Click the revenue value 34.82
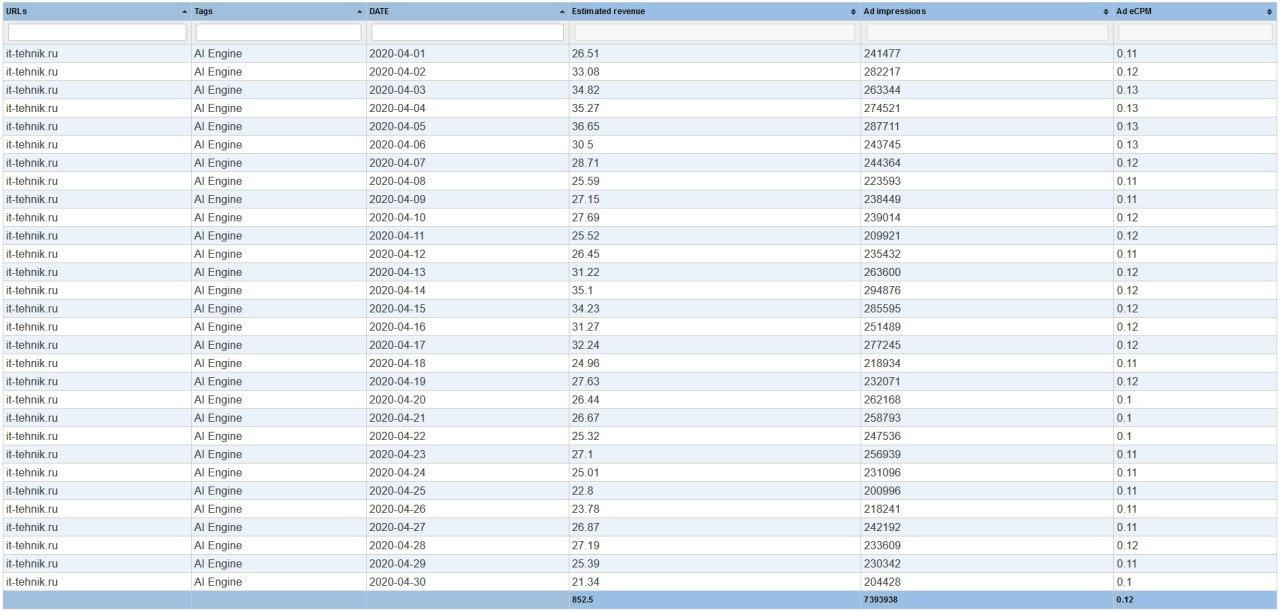 click(x=585, y=90)
